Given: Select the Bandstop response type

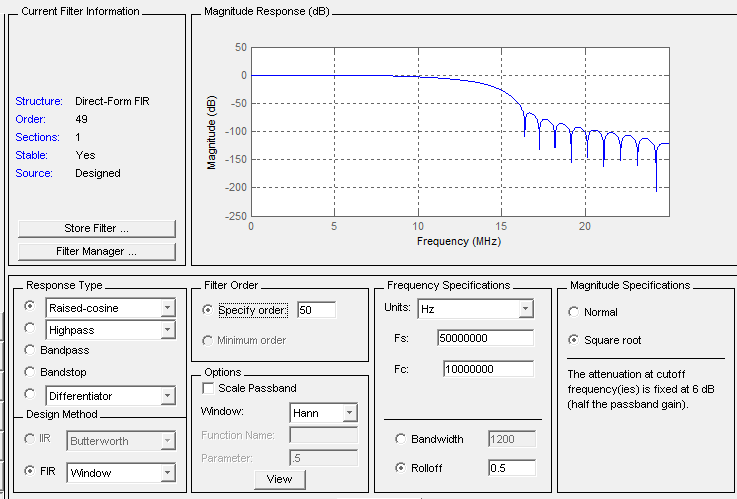Looking at the screenshot, I should pyautogui.click(x=30, y=372).
